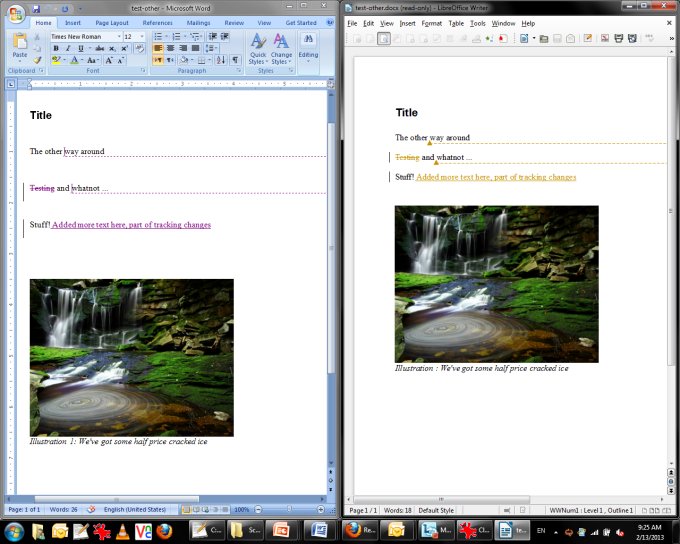
Task: Click the Bullets list icon
Action: [x=158, y=36]
